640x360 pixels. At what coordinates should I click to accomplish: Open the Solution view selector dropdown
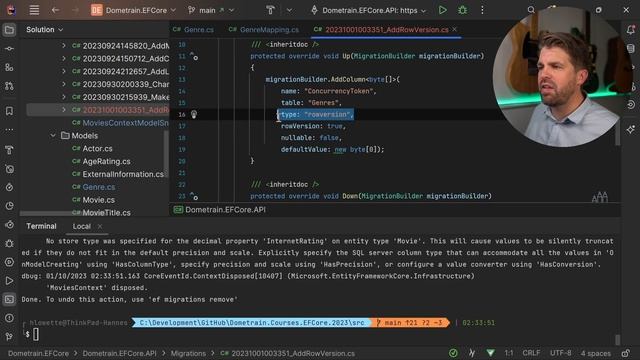[44, 30]
